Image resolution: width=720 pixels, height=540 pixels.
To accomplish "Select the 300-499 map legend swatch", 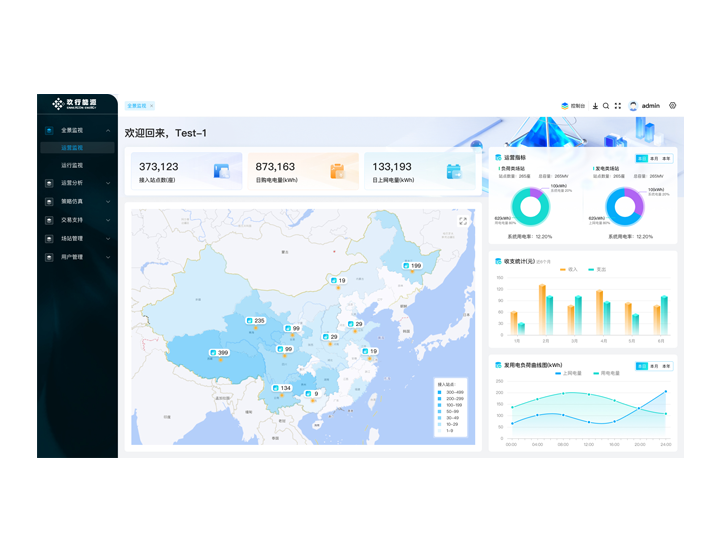I will point(441,391).
